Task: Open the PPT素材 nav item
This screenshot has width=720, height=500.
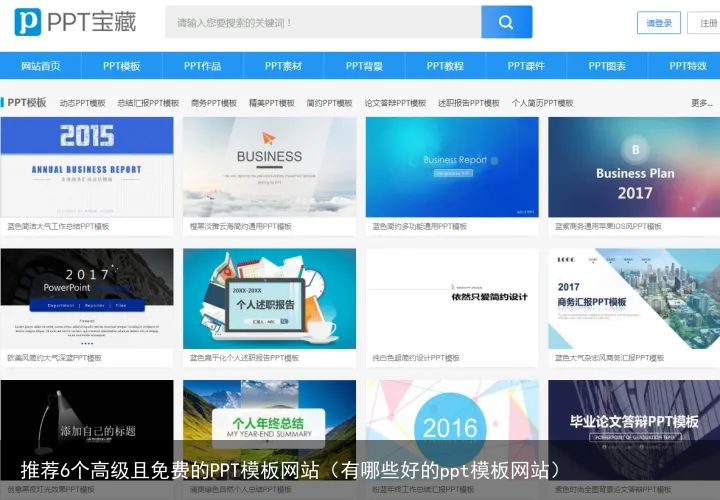Action: pos(283,66)
